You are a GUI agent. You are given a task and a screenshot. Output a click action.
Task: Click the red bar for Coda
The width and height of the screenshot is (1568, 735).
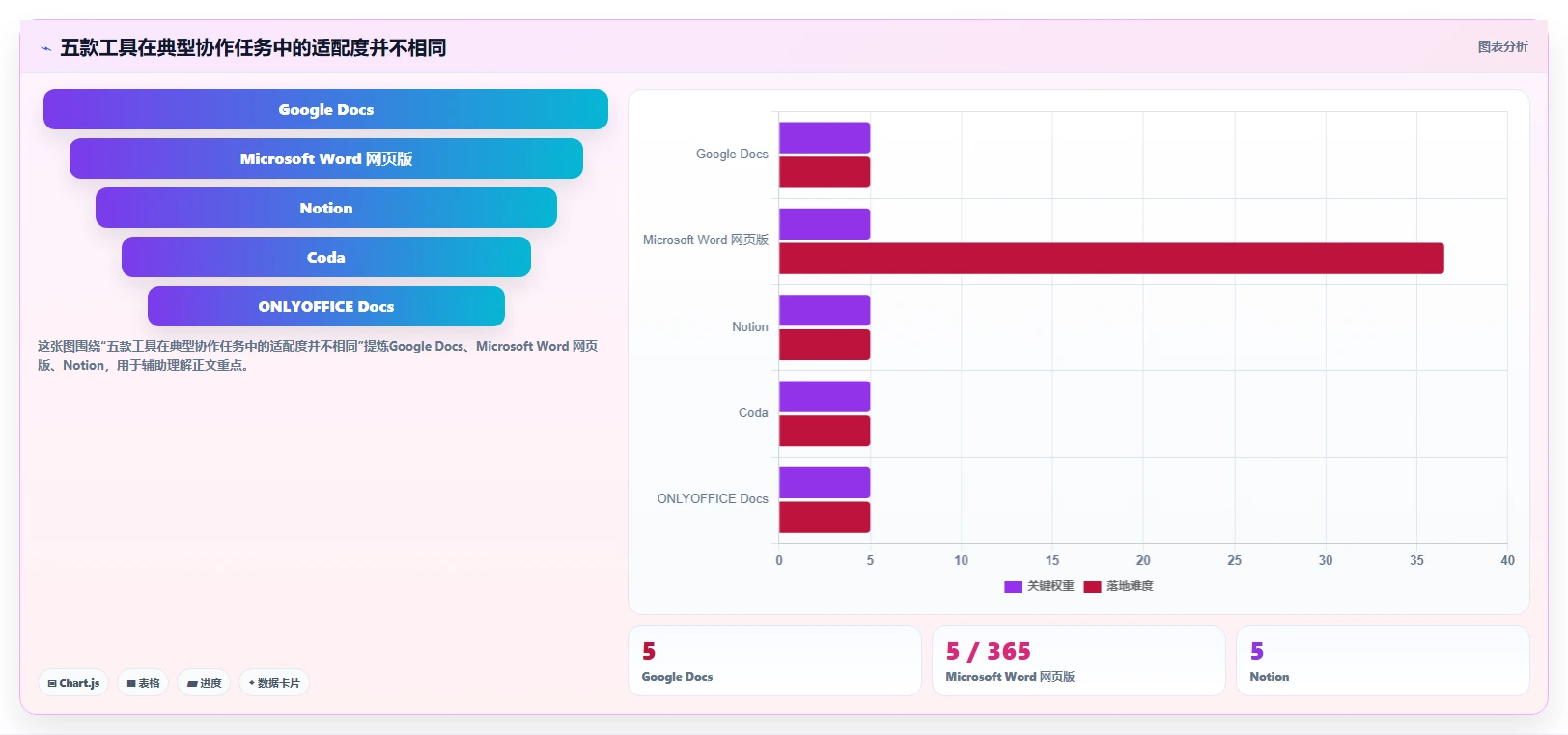tap(825, 431)
